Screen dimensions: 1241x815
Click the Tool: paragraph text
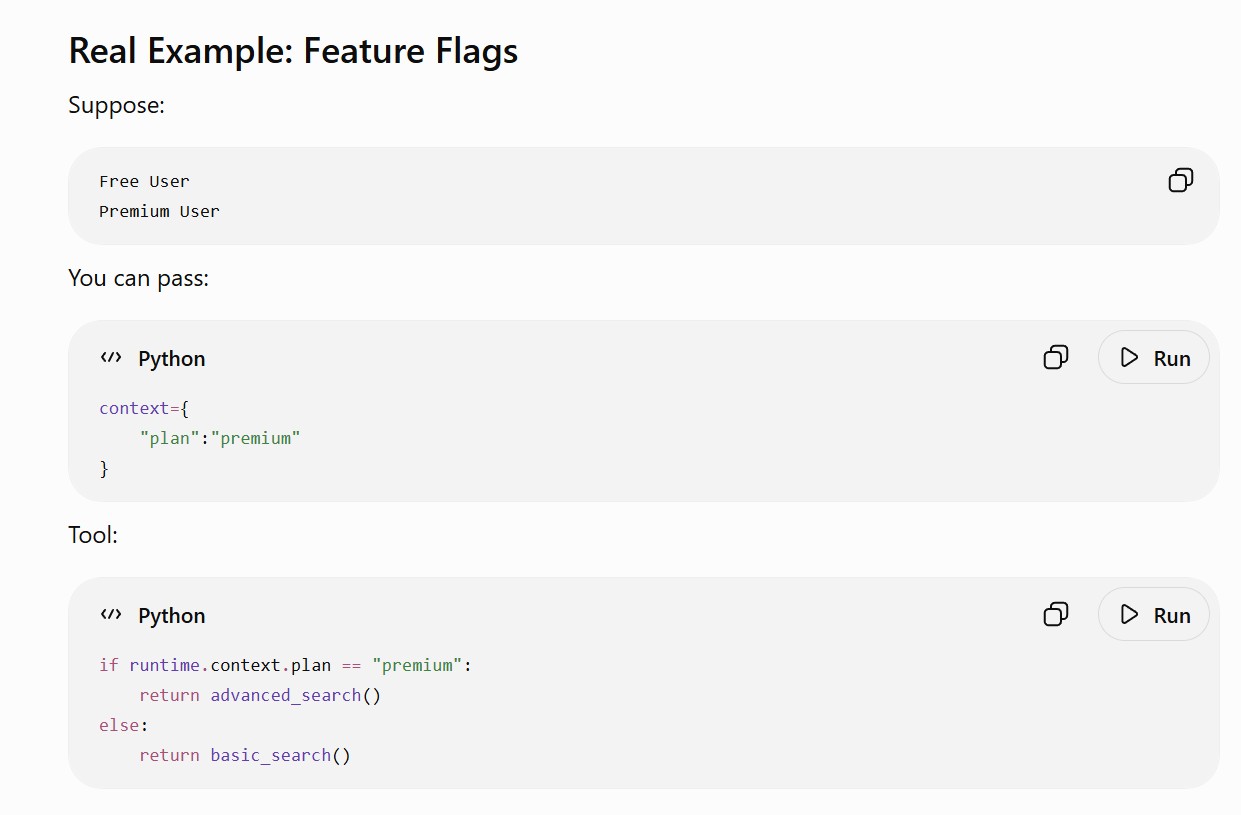point(93,535)
